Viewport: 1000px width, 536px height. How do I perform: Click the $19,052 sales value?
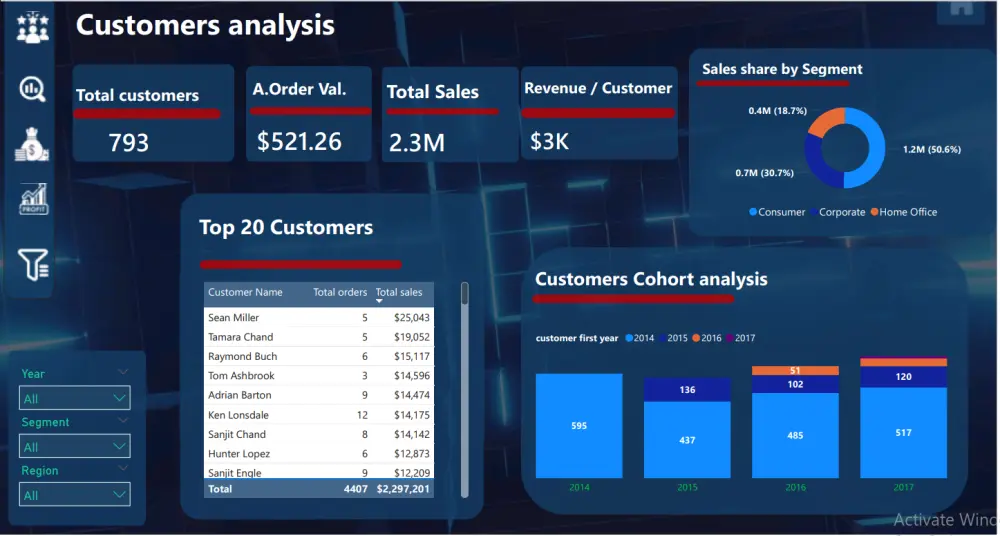click(412, 337)
